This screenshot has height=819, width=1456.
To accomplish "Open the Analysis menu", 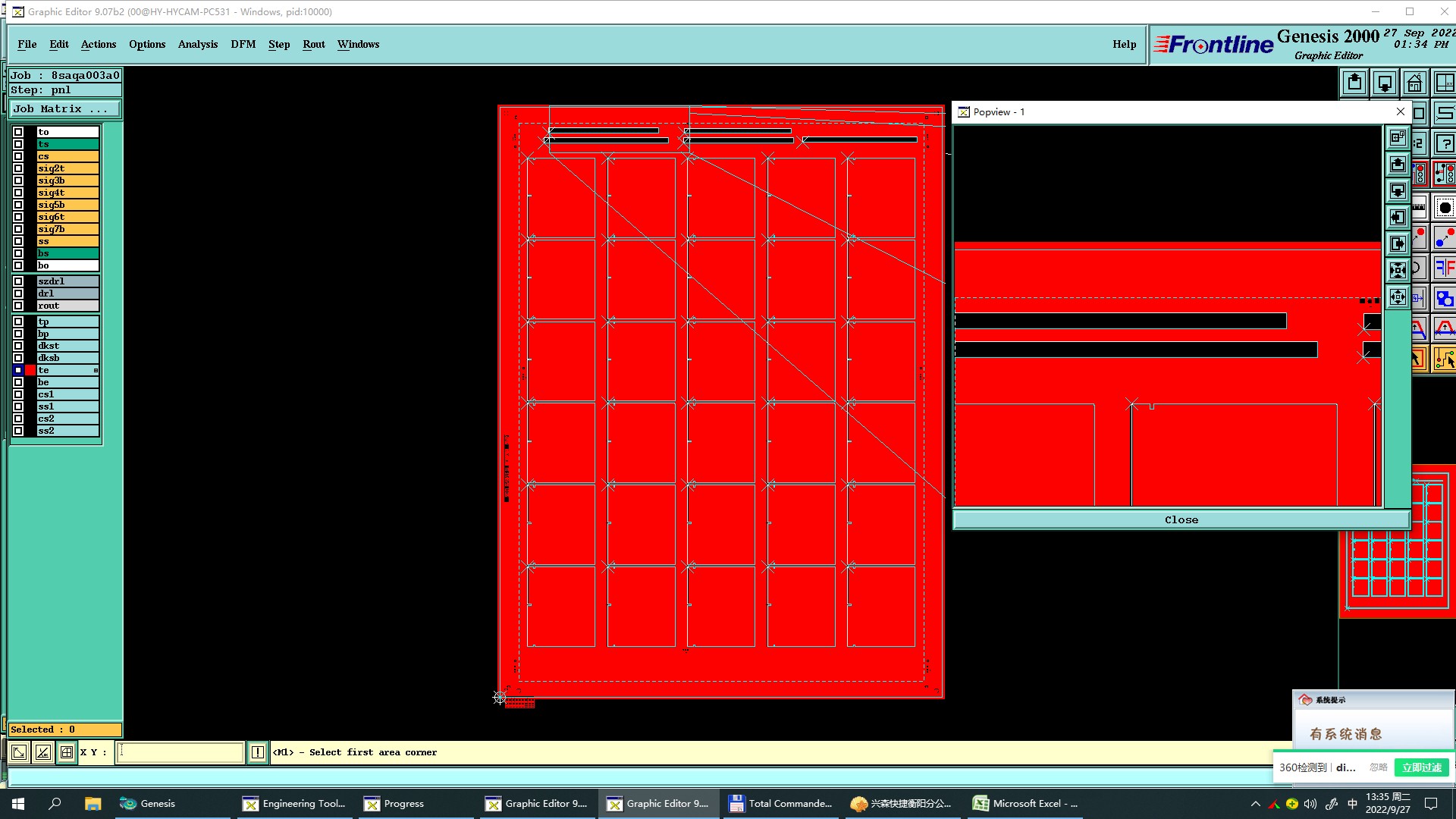I will pyautogui.click(x=198, y=44).
